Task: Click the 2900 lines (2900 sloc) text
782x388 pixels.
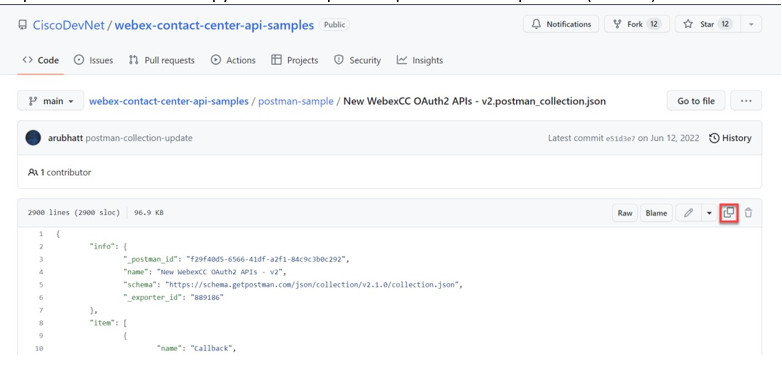Action: pos(74,213)
